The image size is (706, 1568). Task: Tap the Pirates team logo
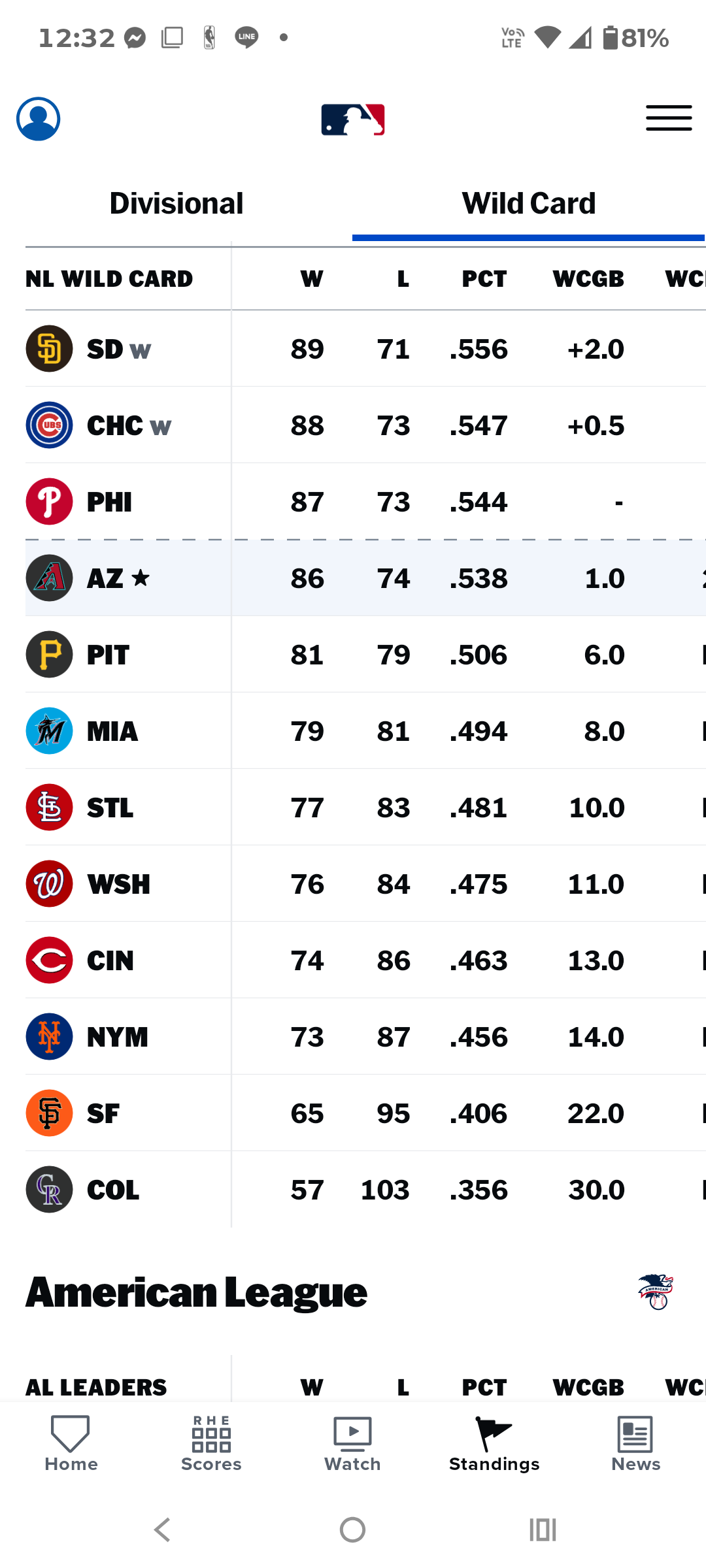[x=49, y=655]
